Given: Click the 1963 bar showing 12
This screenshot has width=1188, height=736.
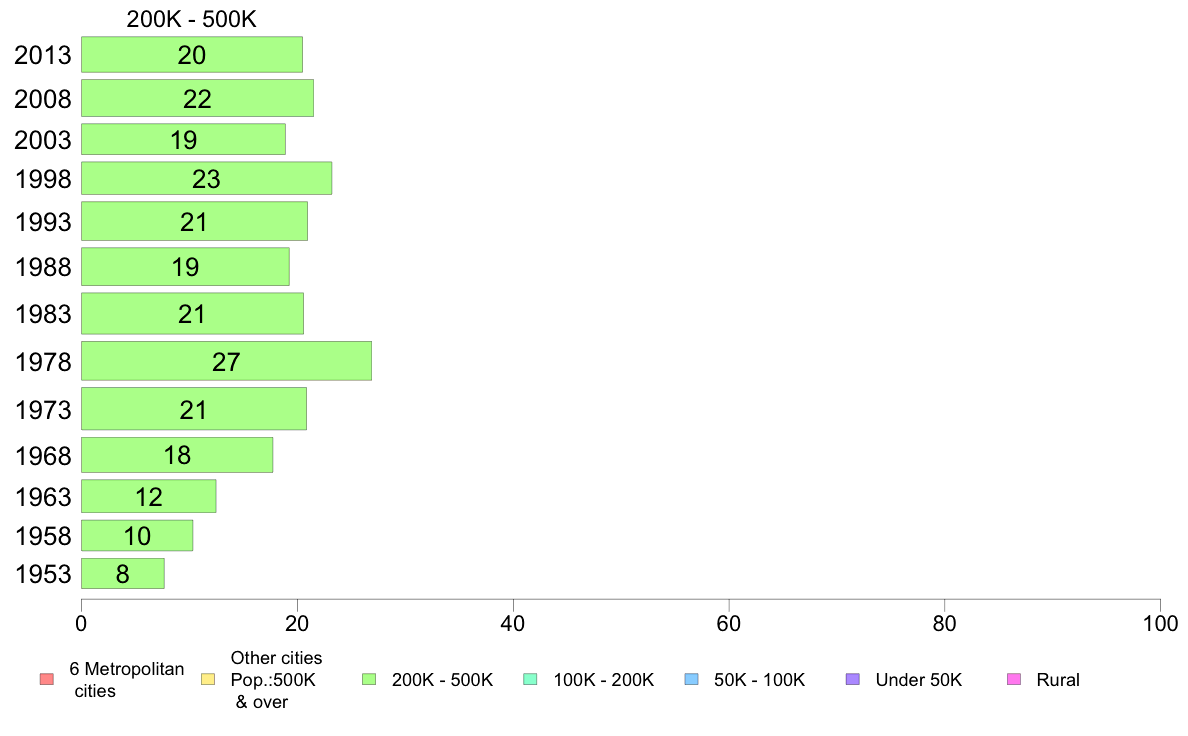Looking at the screenshot, I should click(148, 496).
